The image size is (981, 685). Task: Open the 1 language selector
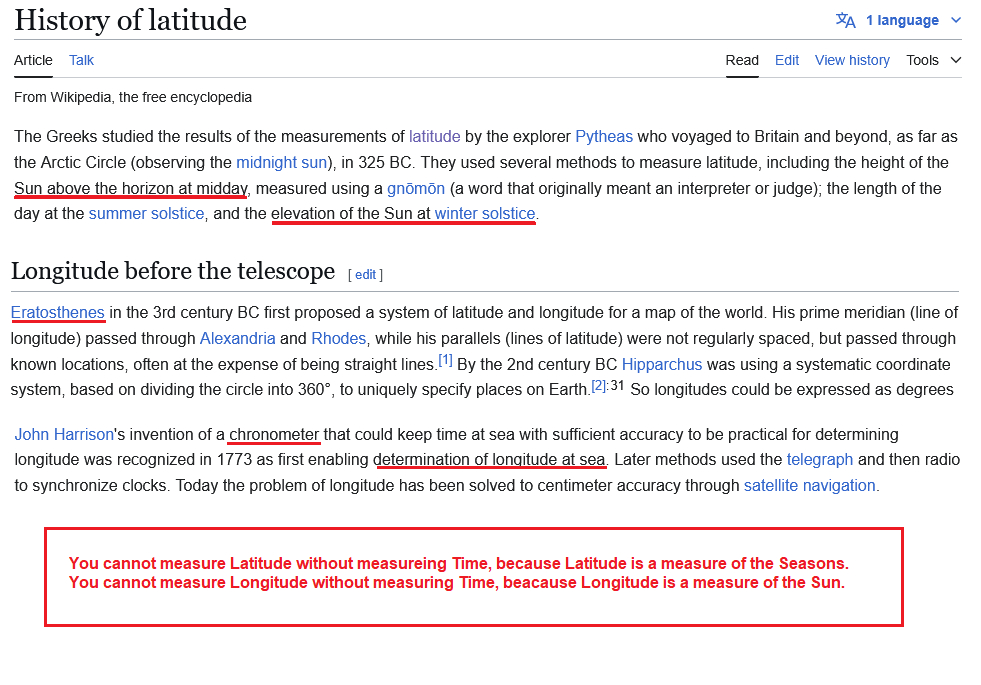898,20
